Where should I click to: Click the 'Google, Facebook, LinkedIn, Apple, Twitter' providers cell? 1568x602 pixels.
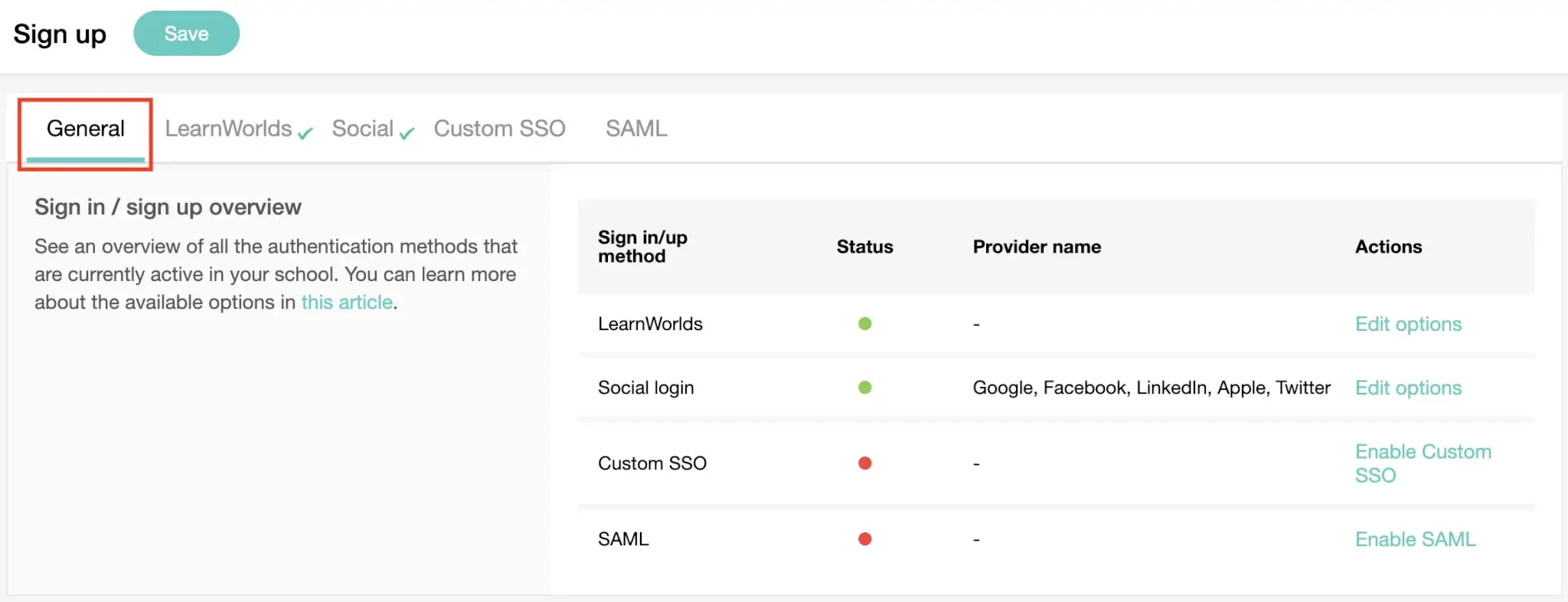click(1151, 388)
